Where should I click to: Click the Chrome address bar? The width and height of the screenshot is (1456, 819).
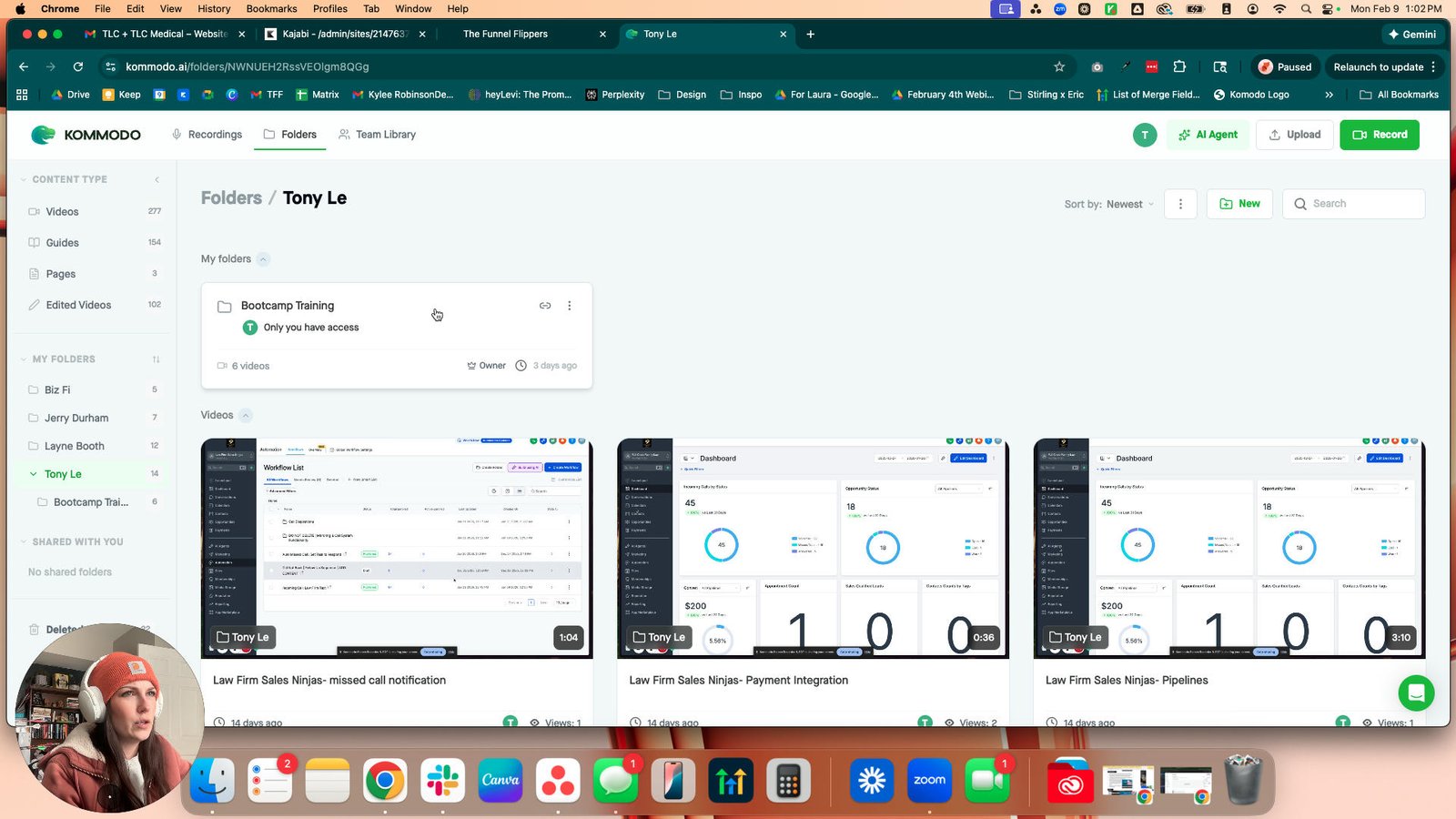[582, 66]
